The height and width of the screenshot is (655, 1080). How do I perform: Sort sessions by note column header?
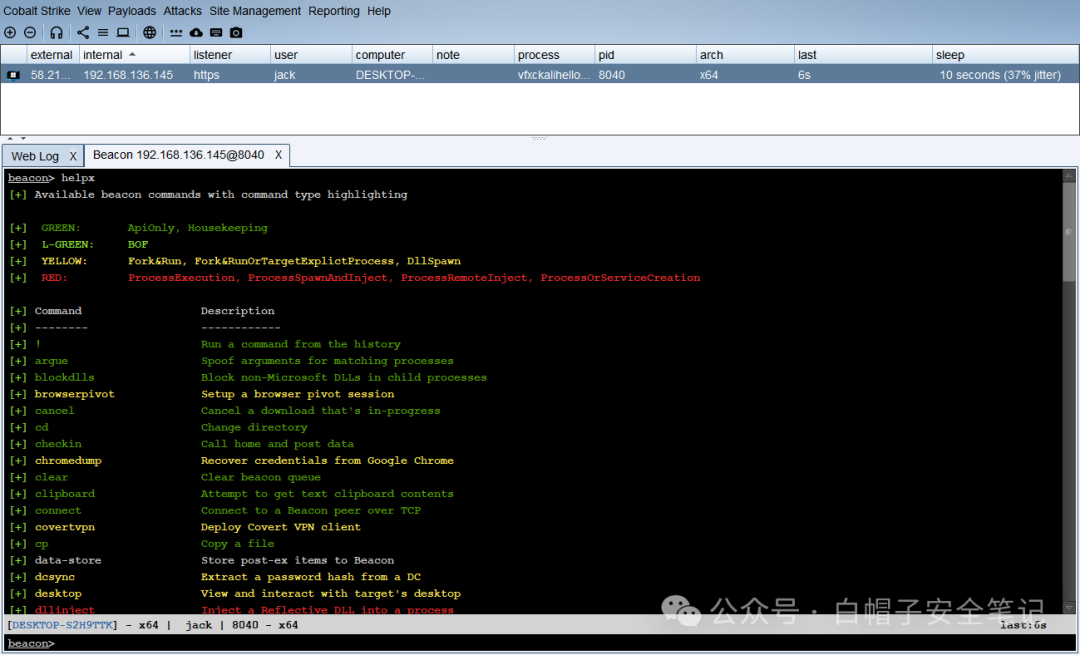point(473,55)
